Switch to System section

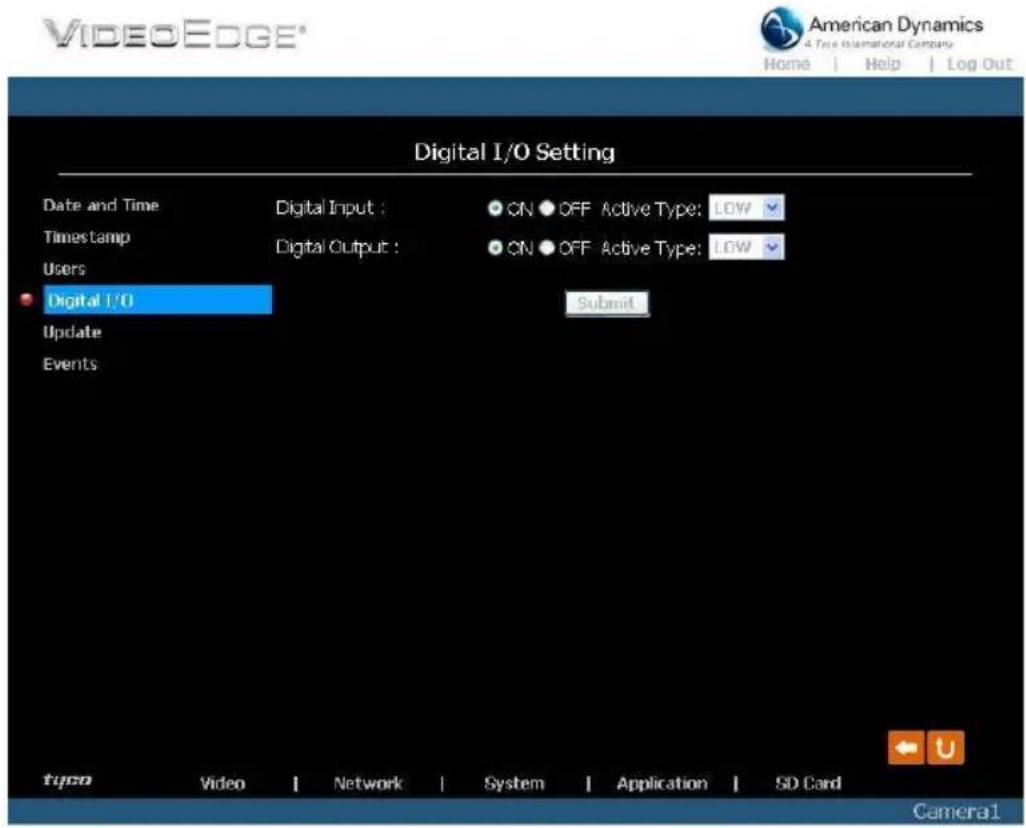click(514, 783)
